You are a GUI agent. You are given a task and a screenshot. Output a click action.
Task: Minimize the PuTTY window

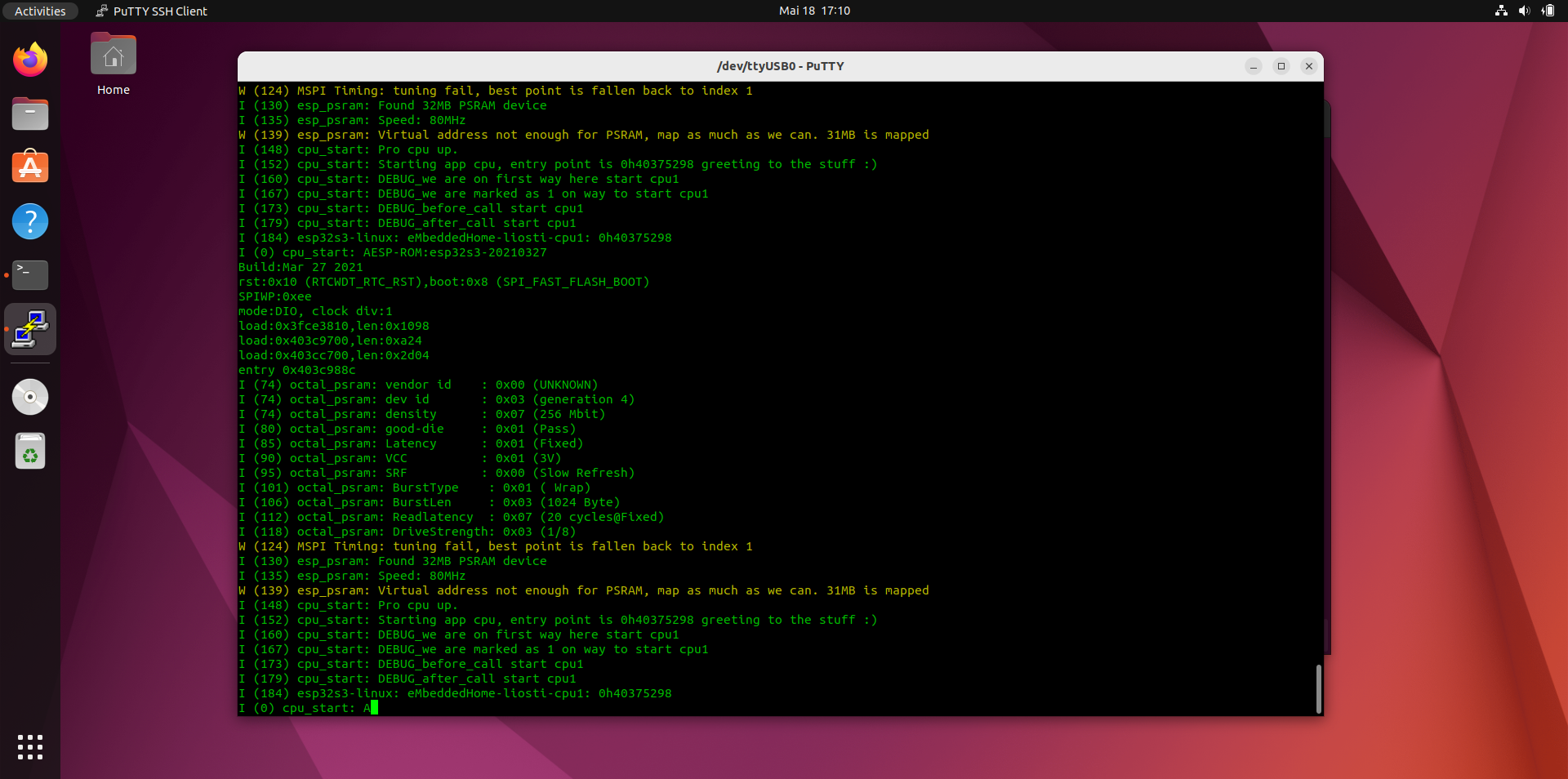pos(1254,66)
